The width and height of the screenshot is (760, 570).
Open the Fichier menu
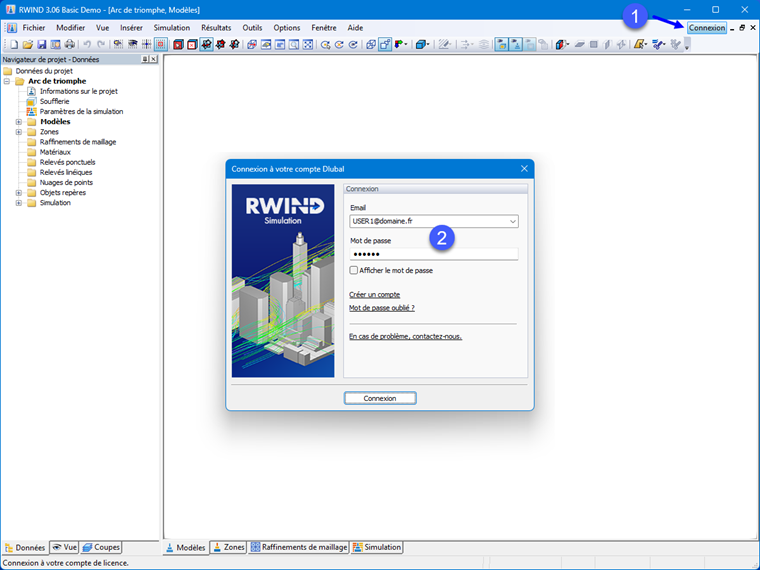point(34,28)
